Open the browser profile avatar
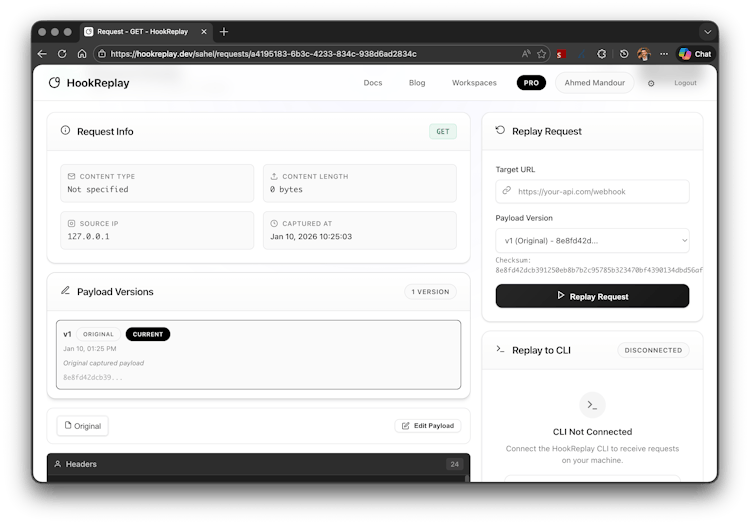The width and height of the screenshot is (750, 525). (644, 54)
